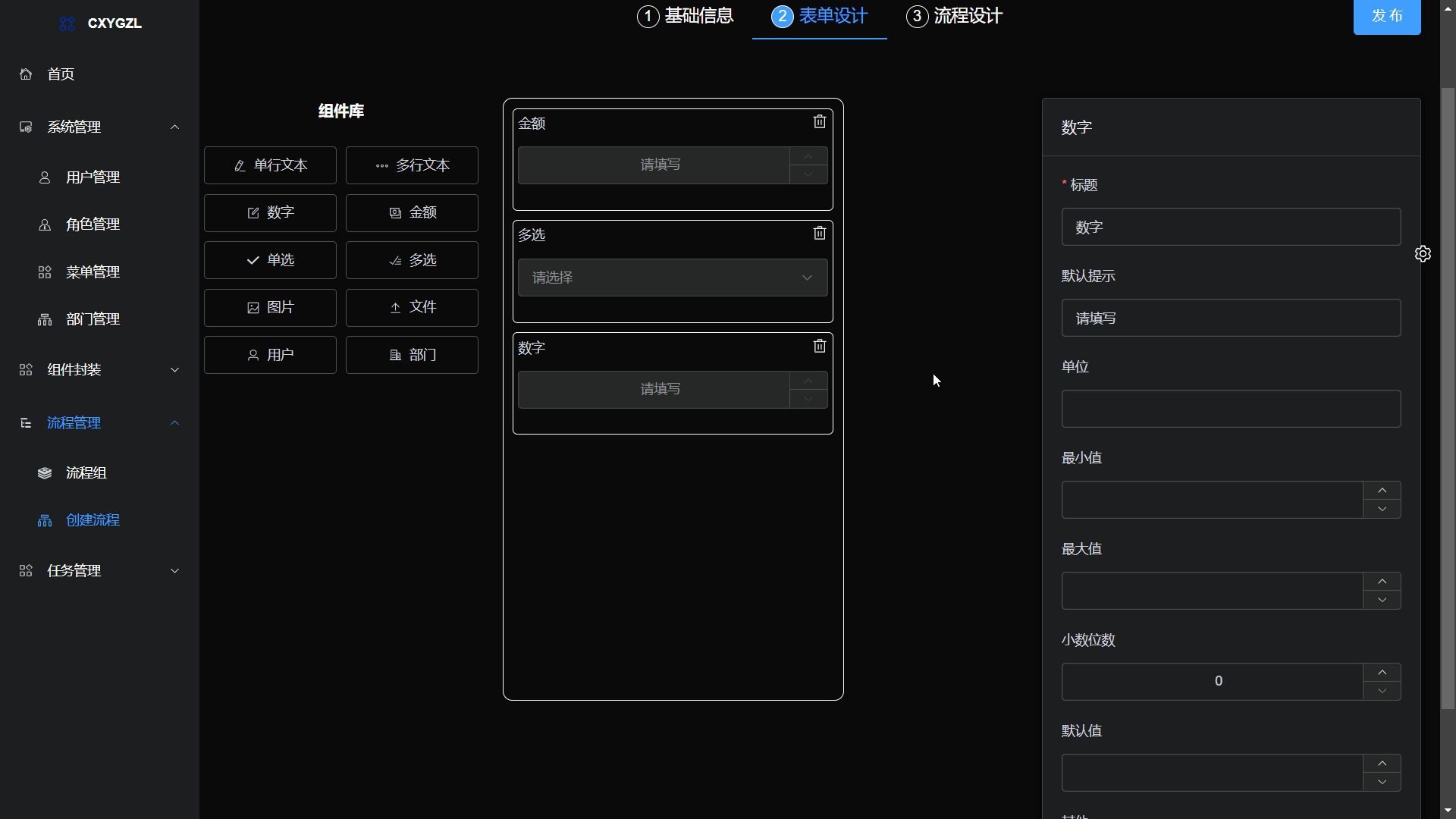Switch to the 基础信息 step tab
The width and height of the screenshot is (1456, 819).
(685, 17)
